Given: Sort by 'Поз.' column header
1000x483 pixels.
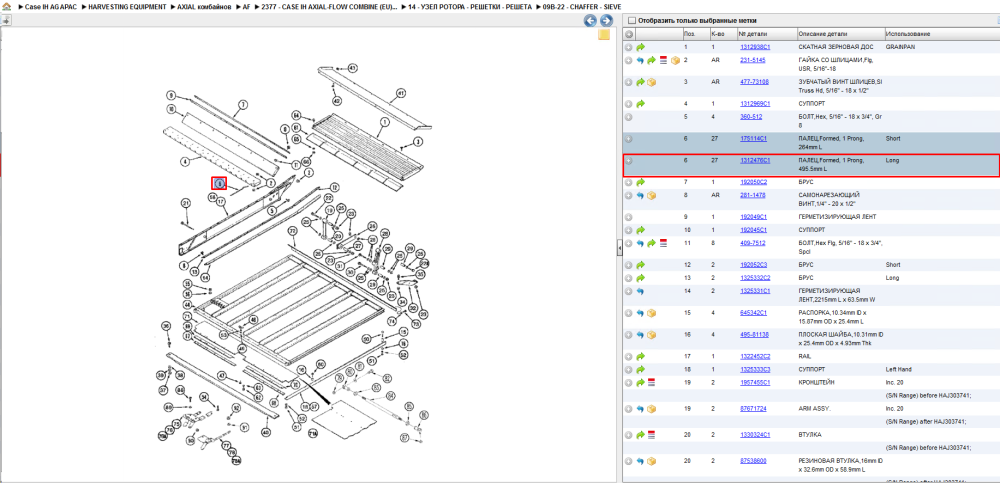Looking at the screenshot, I should click(x=689, y=34).
